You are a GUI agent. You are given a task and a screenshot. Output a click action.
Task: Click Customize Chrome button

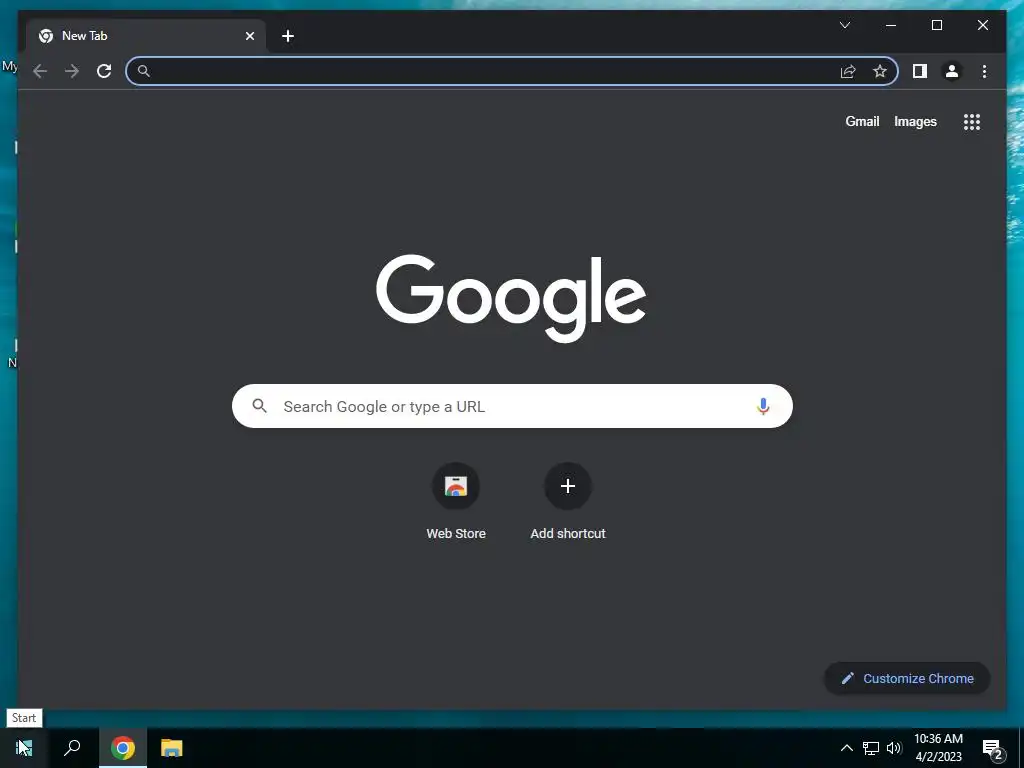tap(907, 679)
